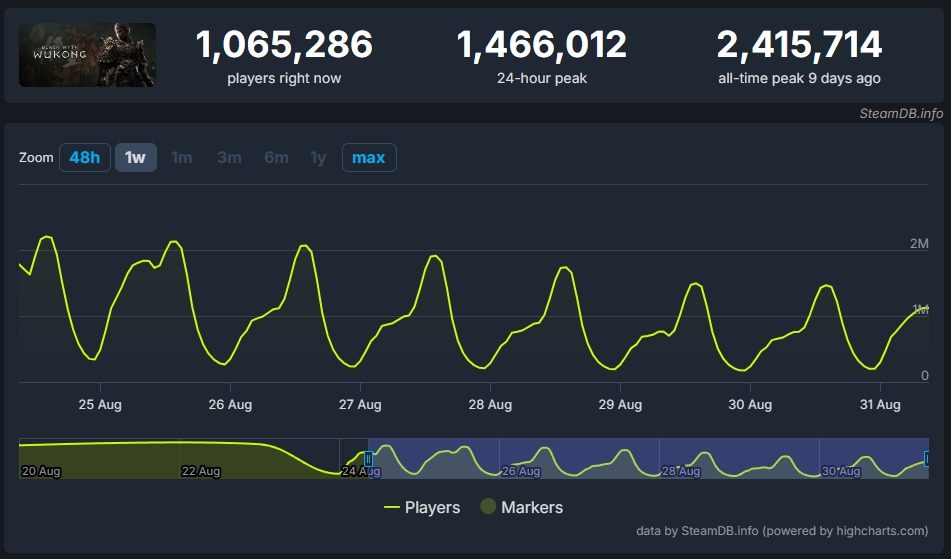Click the 'all-time peak 9 days ago' caption
The height and width of the screenshot is (559, 951).
point(799,78)
